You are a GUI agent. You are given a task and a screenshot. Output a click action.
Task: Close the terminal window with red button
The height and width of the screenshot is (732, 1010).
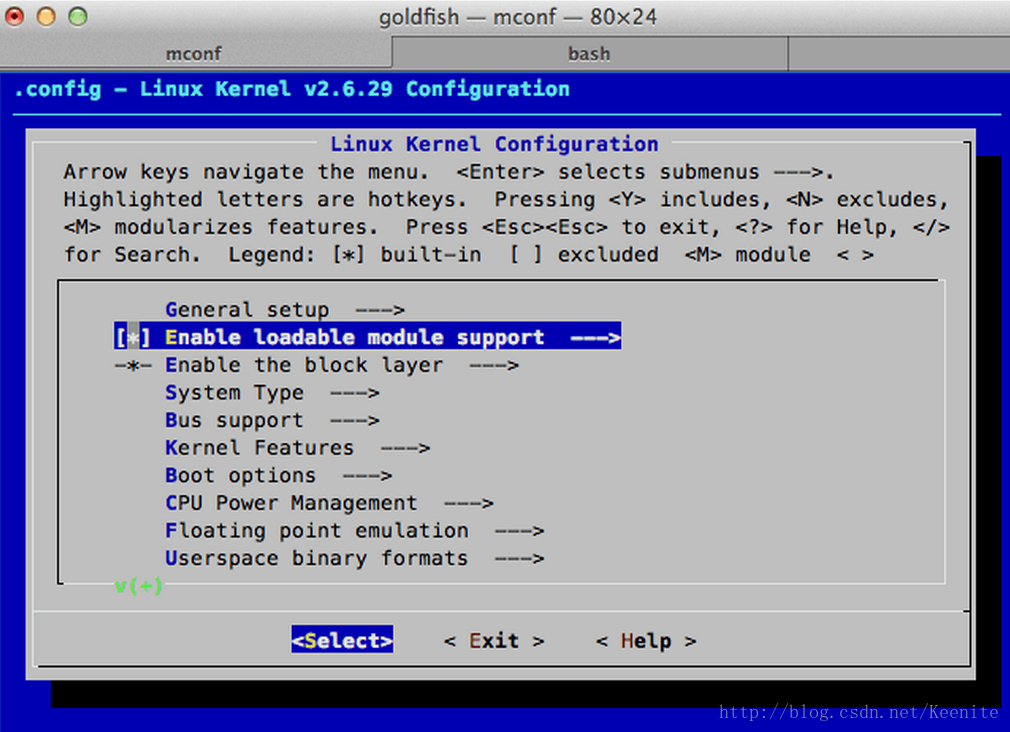14,17
